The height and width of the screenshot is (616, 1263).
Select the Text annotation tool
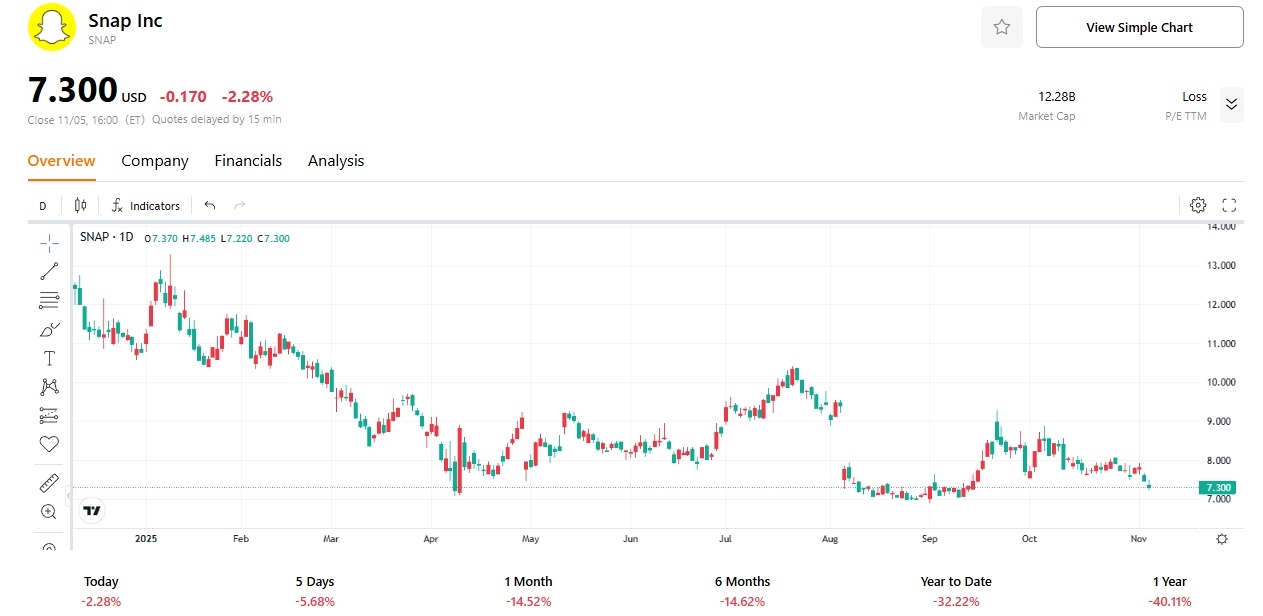pos(48,357)
